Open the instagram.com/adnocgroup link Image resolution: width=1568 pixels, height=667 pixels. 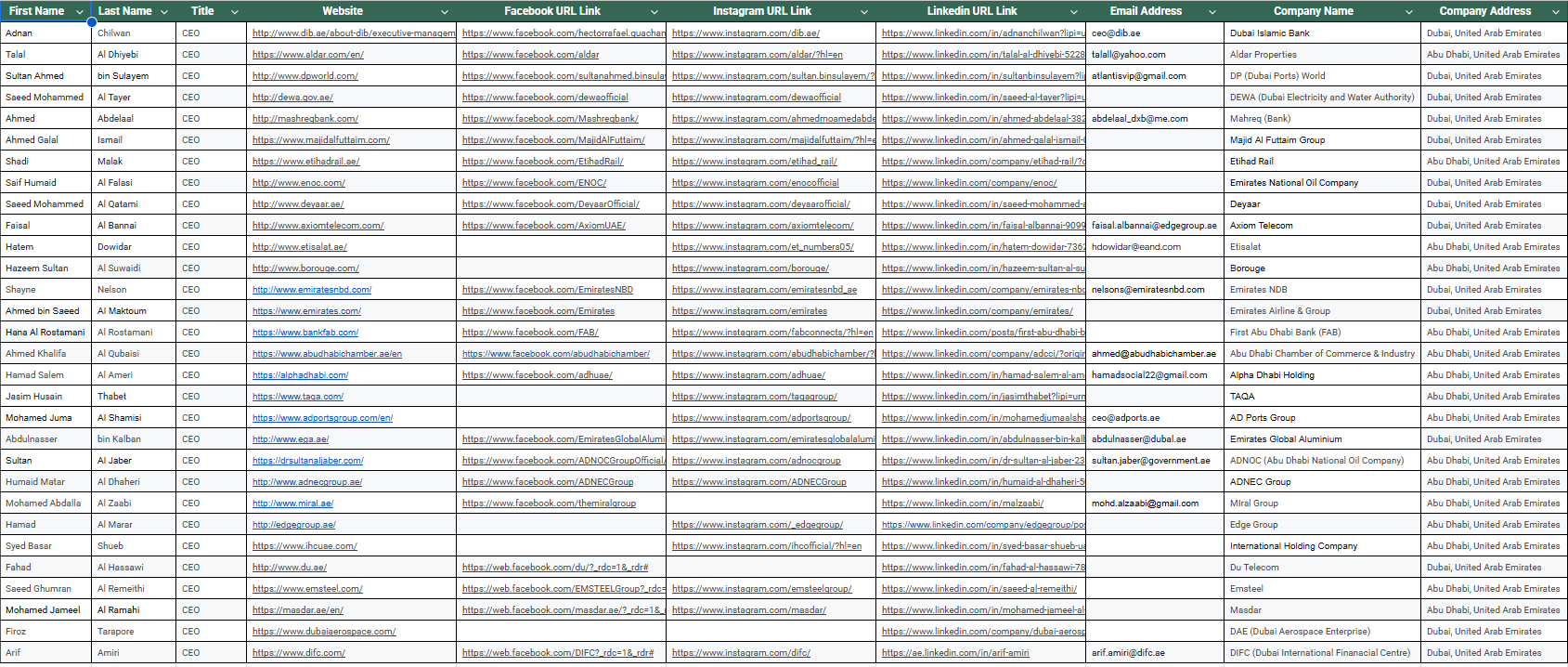(x=757, y=461)
